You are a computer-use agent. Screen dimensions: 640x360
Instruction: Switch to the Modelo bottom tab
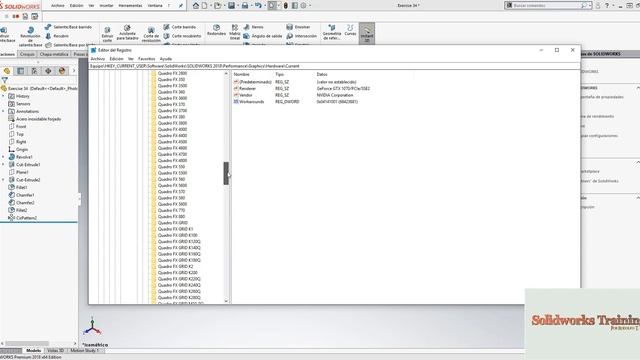click(x=33, y=351)
